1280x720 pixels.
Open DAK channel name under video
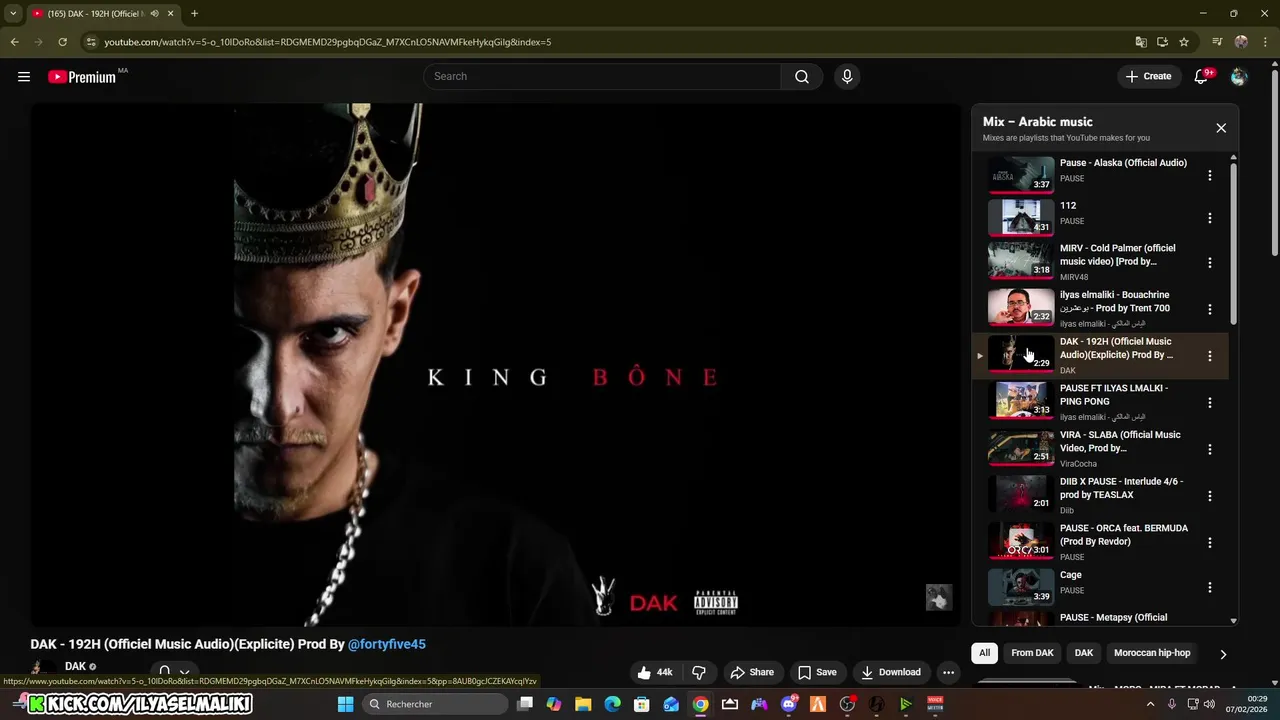tap(75, 666)
